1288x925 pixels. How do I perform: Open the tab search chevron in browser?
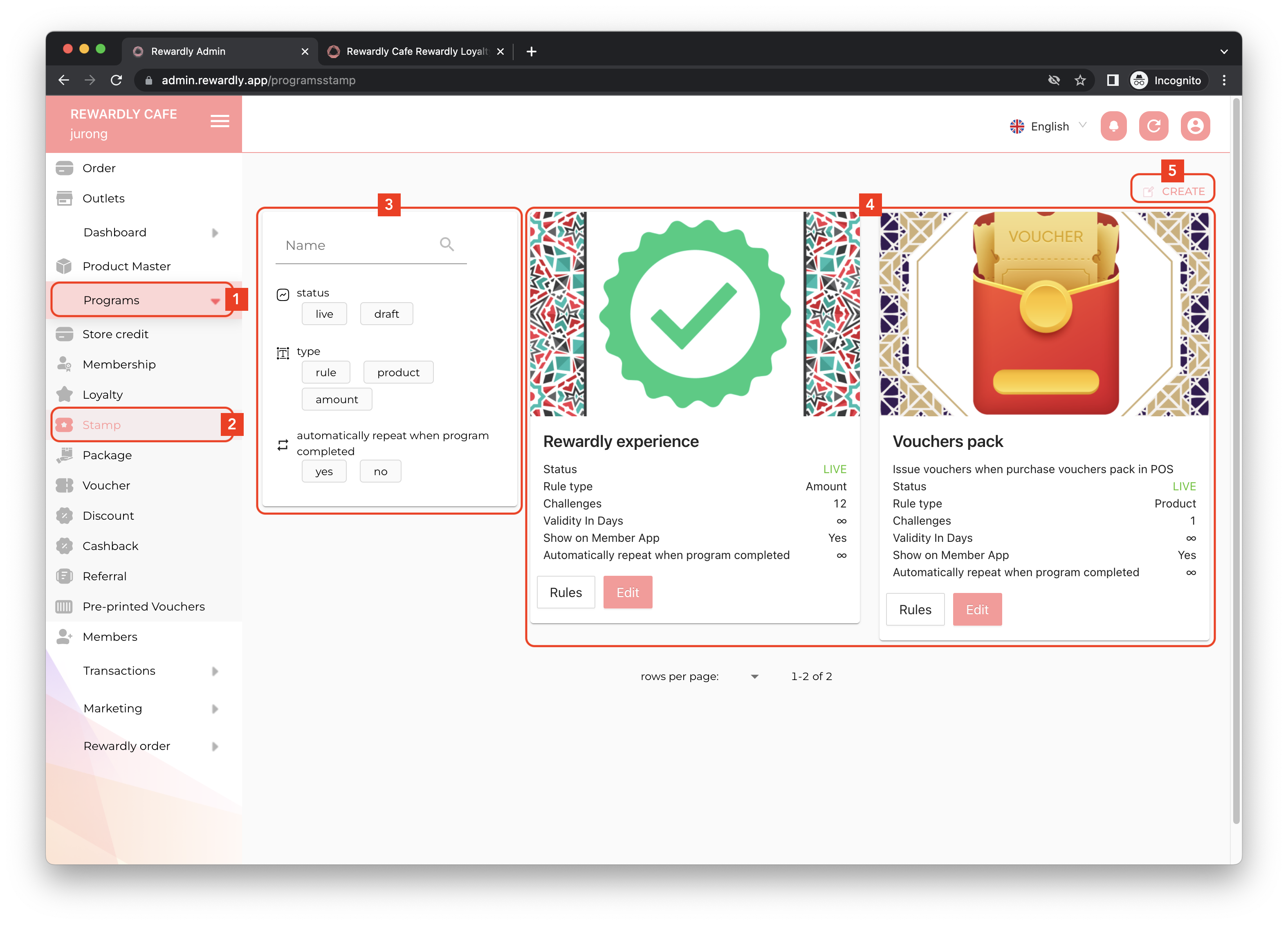coord(1224,51)
